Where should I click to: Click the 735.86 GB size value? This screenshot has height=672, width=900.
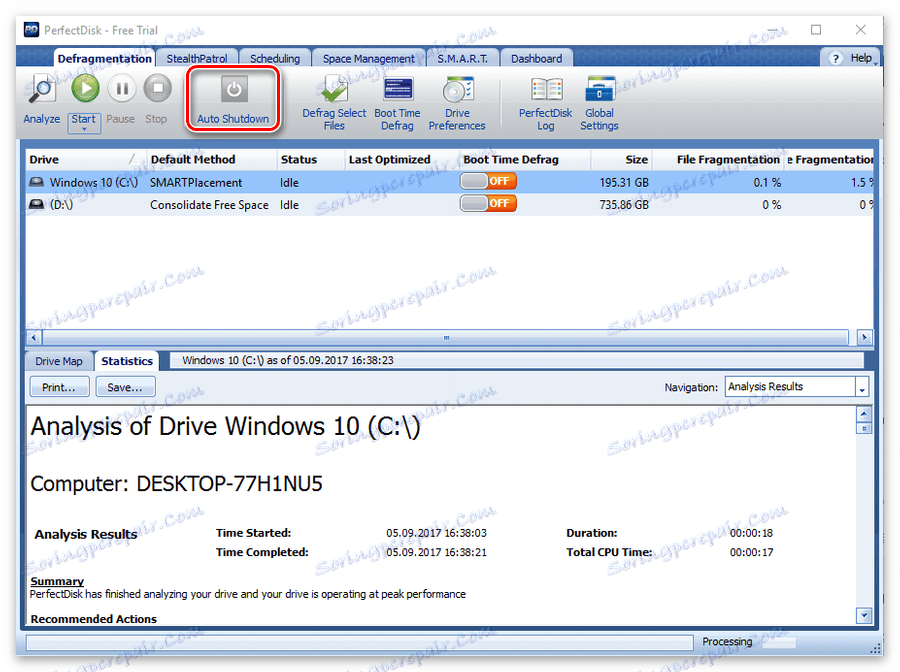pos(624,205)
